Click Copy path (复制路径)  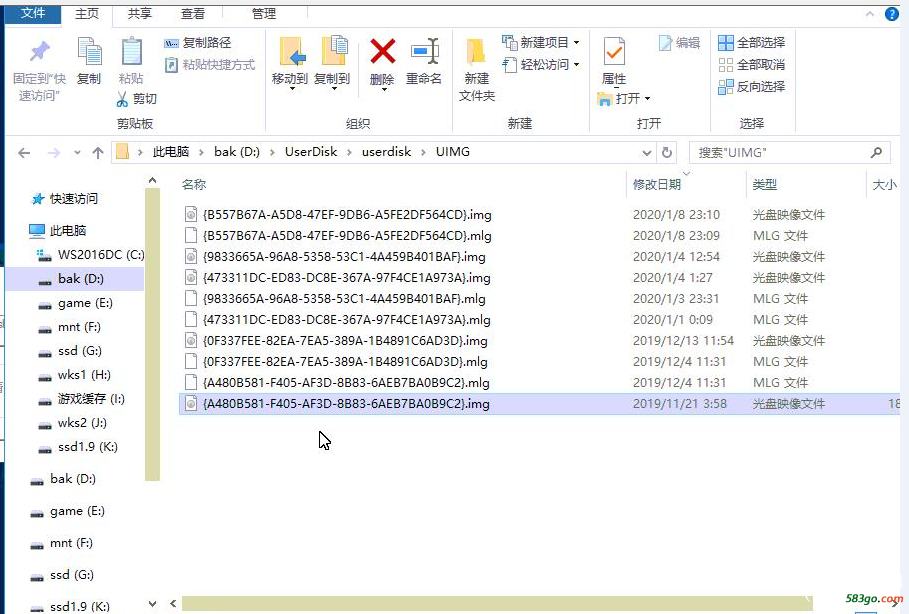198,42
